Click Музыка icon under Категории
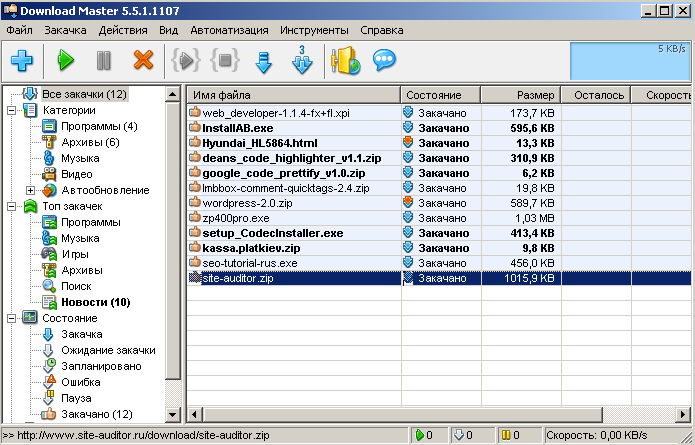695x445 pixels. 49,158
